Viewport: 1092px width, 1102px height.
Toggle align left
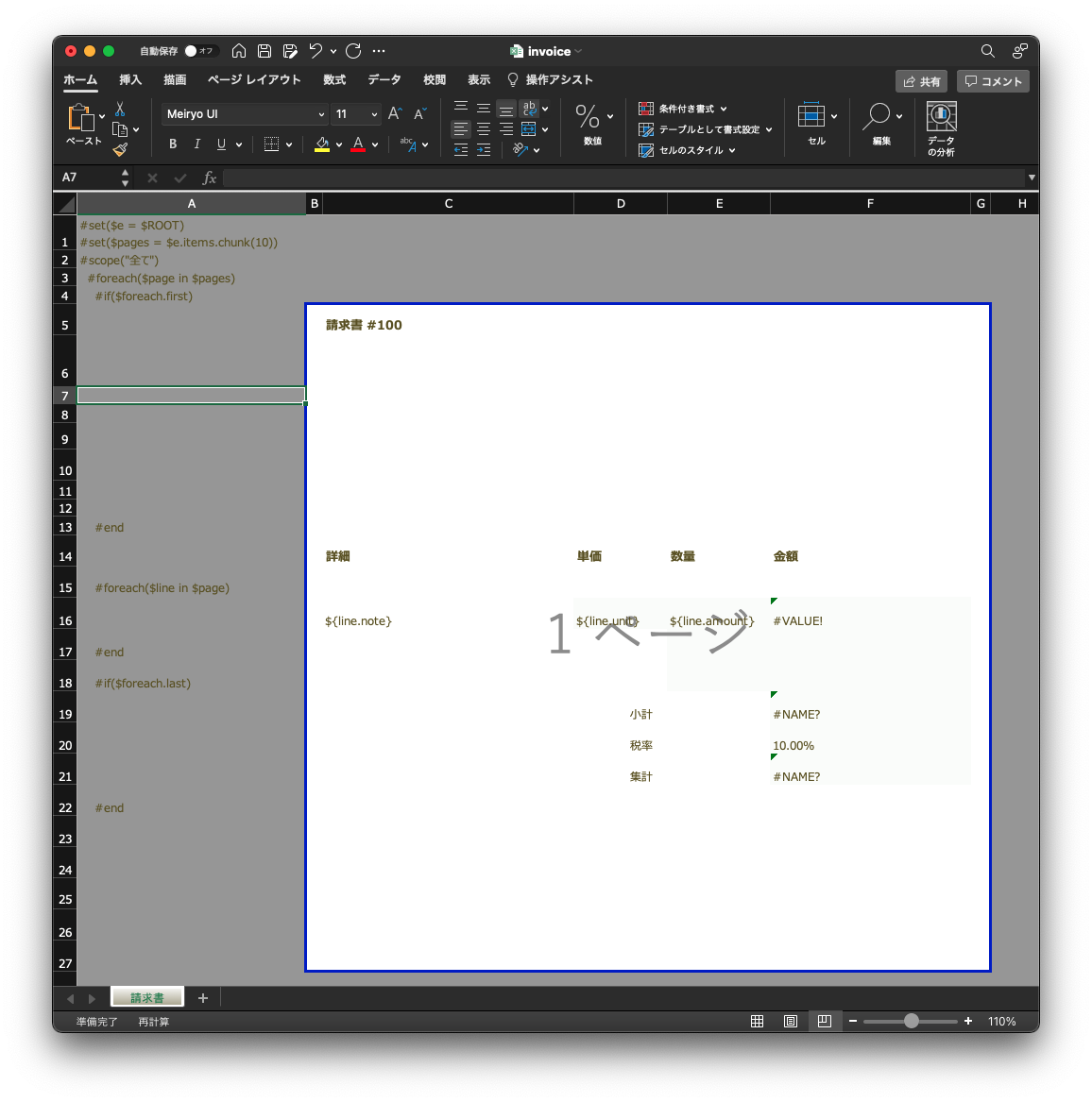pos(461,129)
